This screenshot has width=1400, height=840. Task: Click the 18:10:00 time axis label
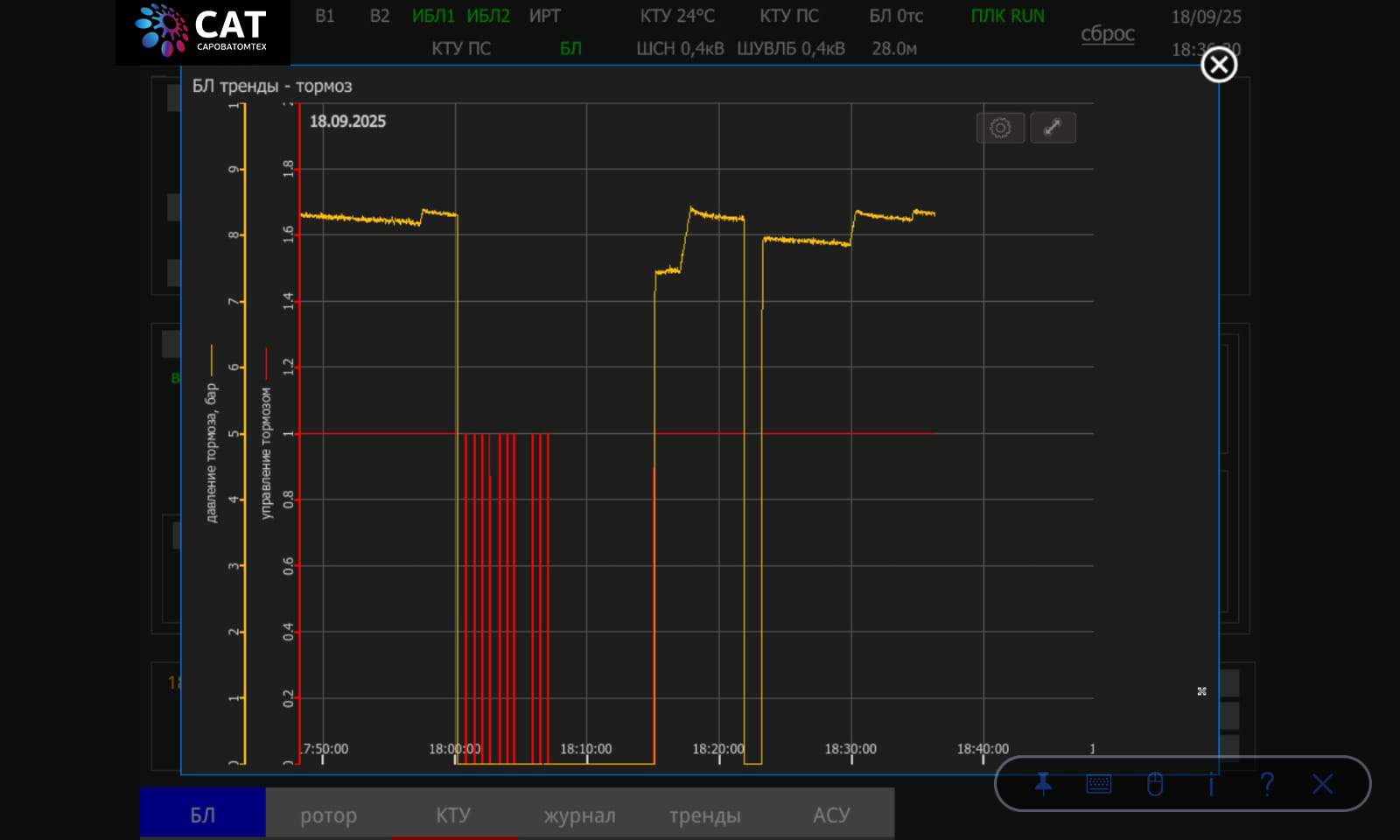pyautogui.click(x=586, y=749)
